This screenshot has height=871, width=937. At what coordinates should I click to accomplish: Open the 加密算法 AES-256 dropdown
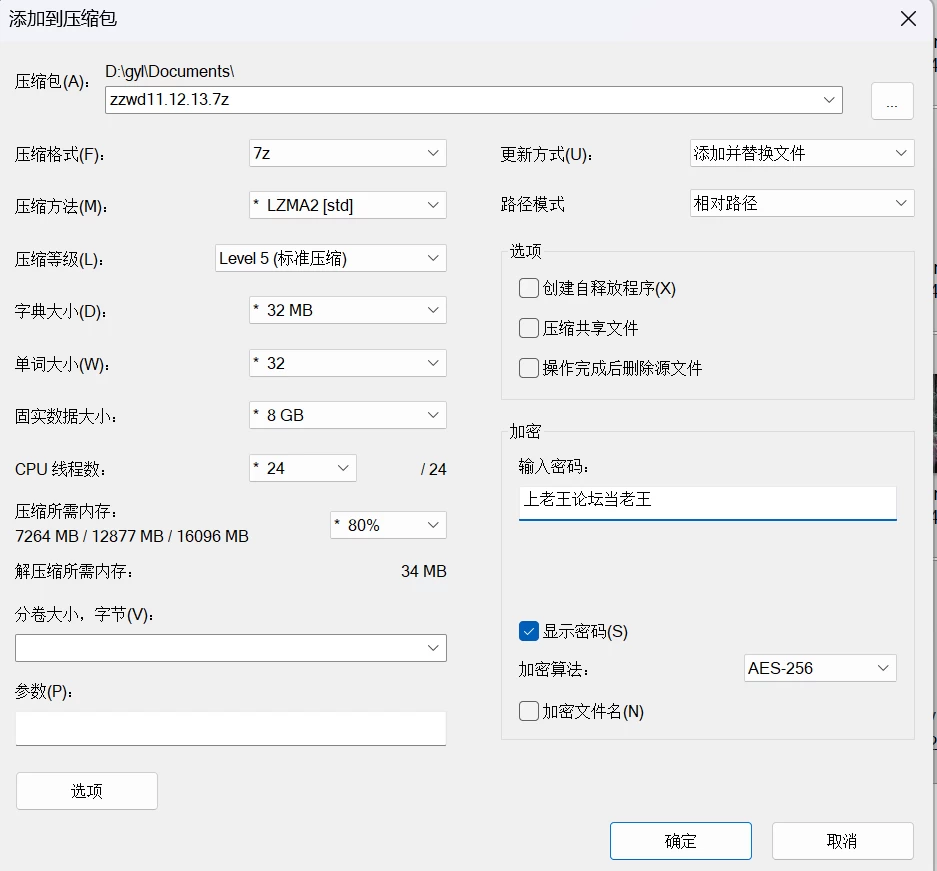point(820,668)
